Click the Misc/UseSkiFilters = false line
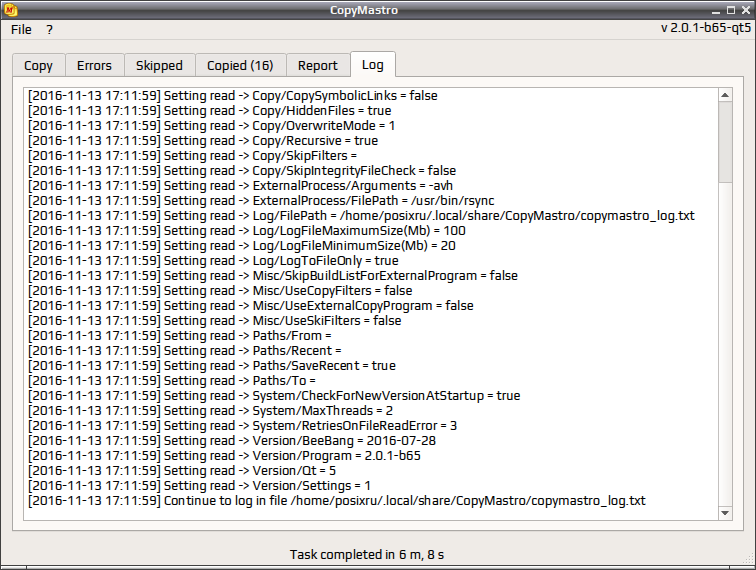This screenshot has width=756, height=570. (x=215, y=320)
